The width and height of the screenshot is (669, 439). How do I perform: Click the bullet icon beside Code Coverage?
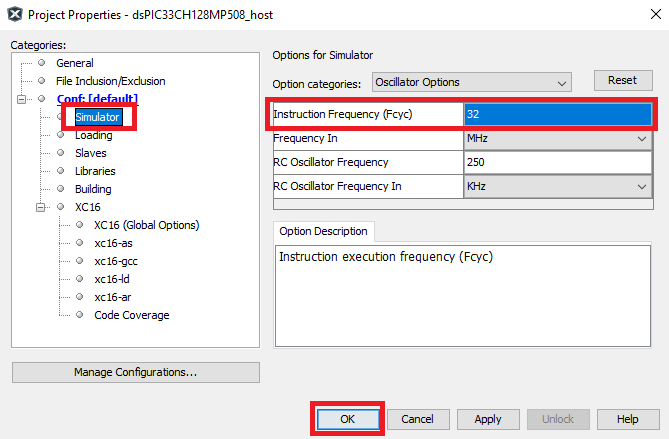tap(79, 314)
